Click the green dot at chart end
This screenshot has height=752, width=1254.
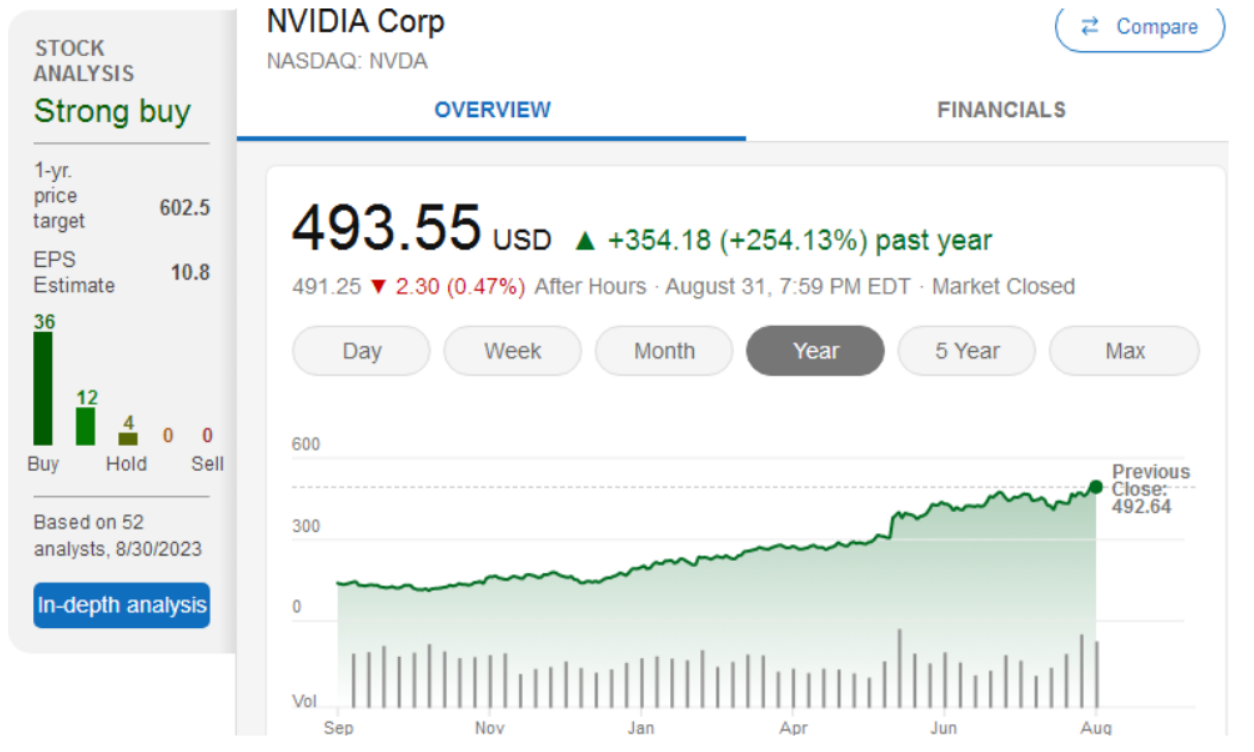pyautogui.click(x=1095, y=487)
